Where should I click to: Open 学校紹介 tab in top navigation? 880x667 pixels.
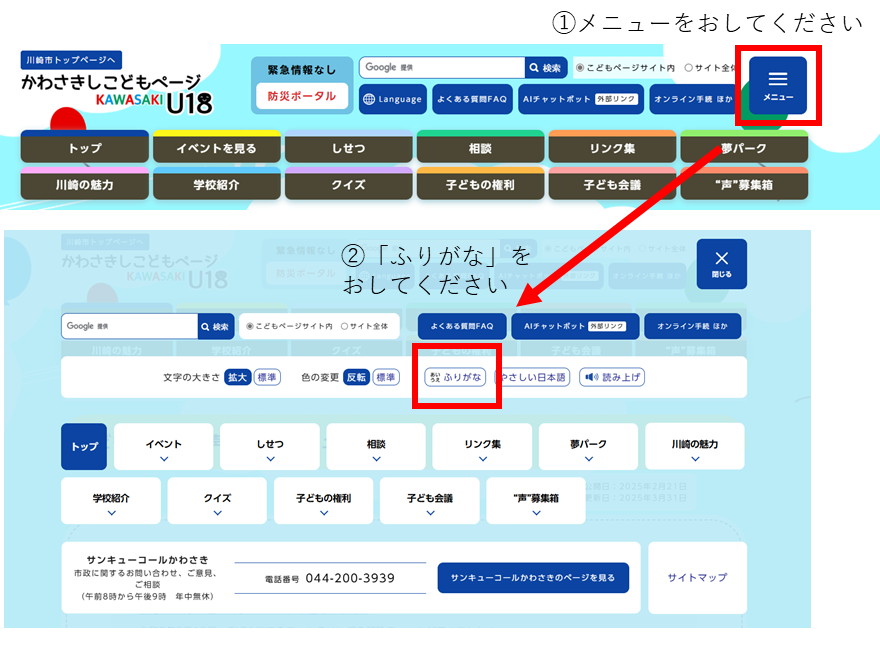pyautogui.click(x=217, y=184)
